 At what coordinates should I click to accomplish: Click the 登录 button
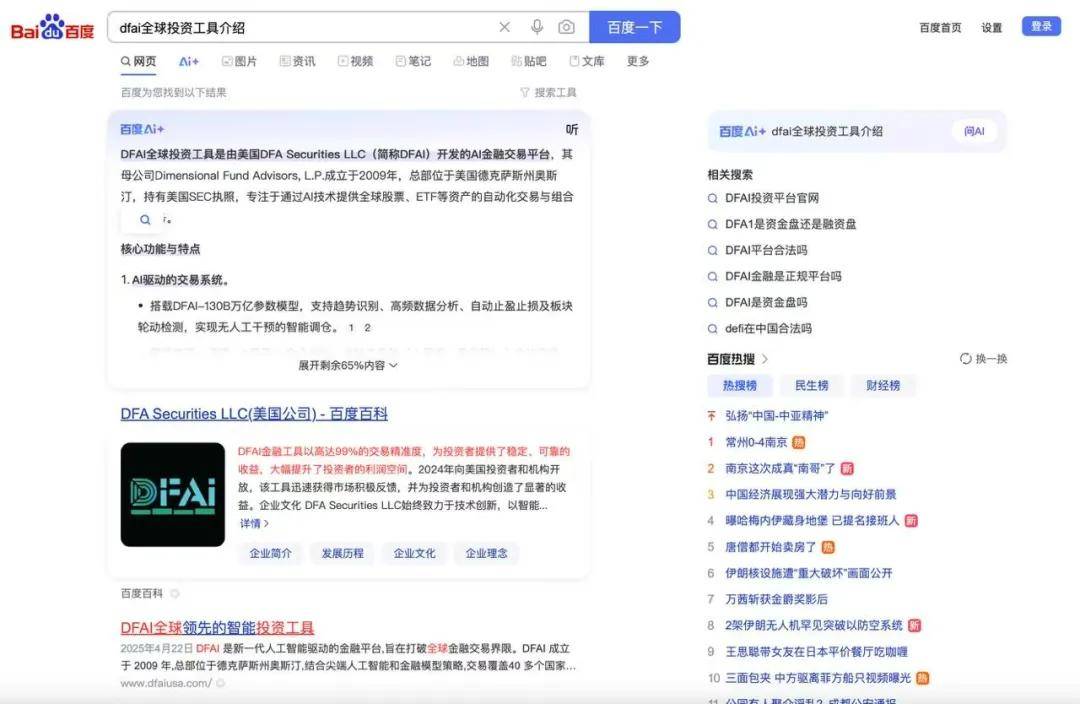(x=1041, y=26)
